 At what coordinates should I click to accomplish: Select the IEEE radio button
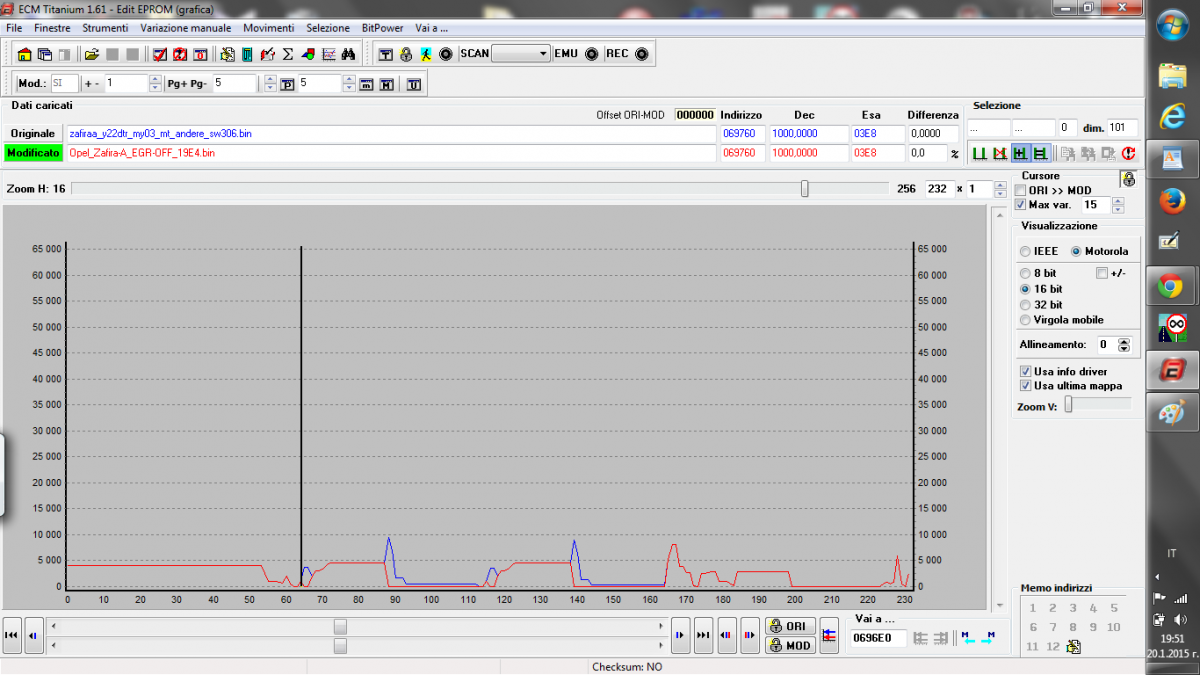coord(1025,251)
